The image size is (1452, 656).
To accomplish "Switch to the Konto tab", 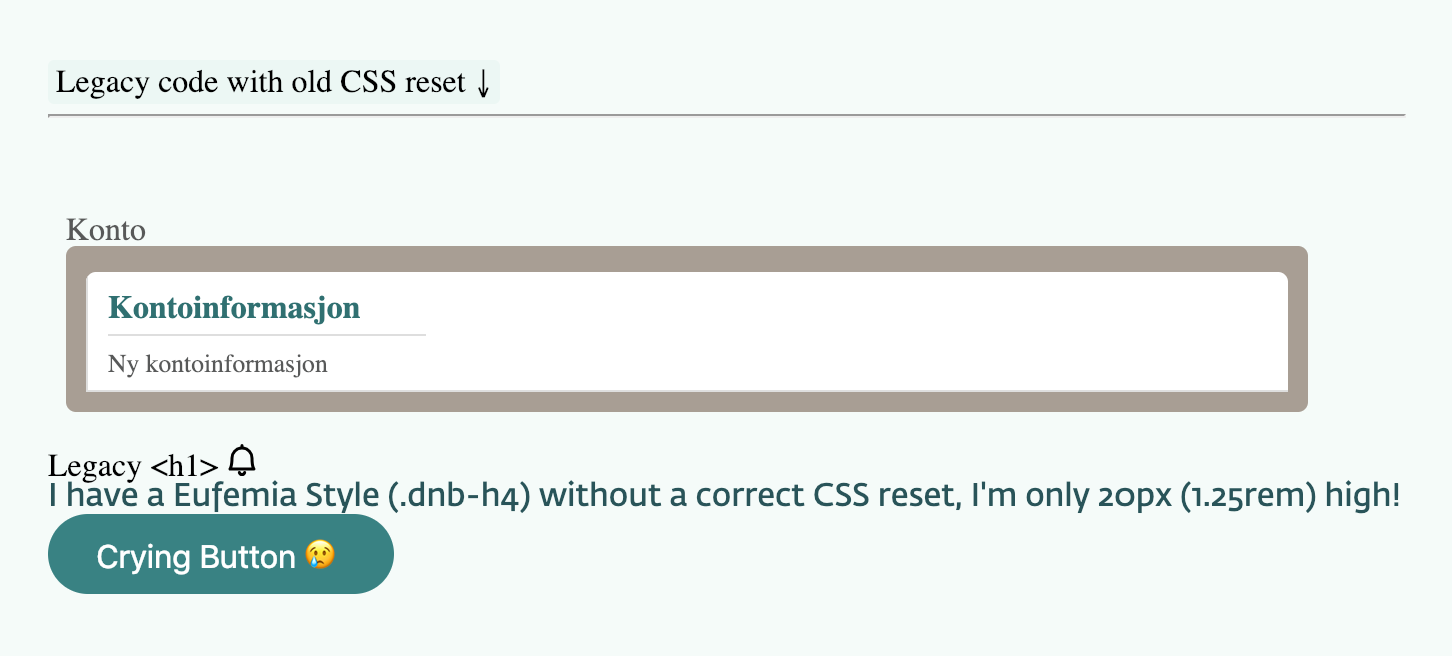I will point(105,230).
